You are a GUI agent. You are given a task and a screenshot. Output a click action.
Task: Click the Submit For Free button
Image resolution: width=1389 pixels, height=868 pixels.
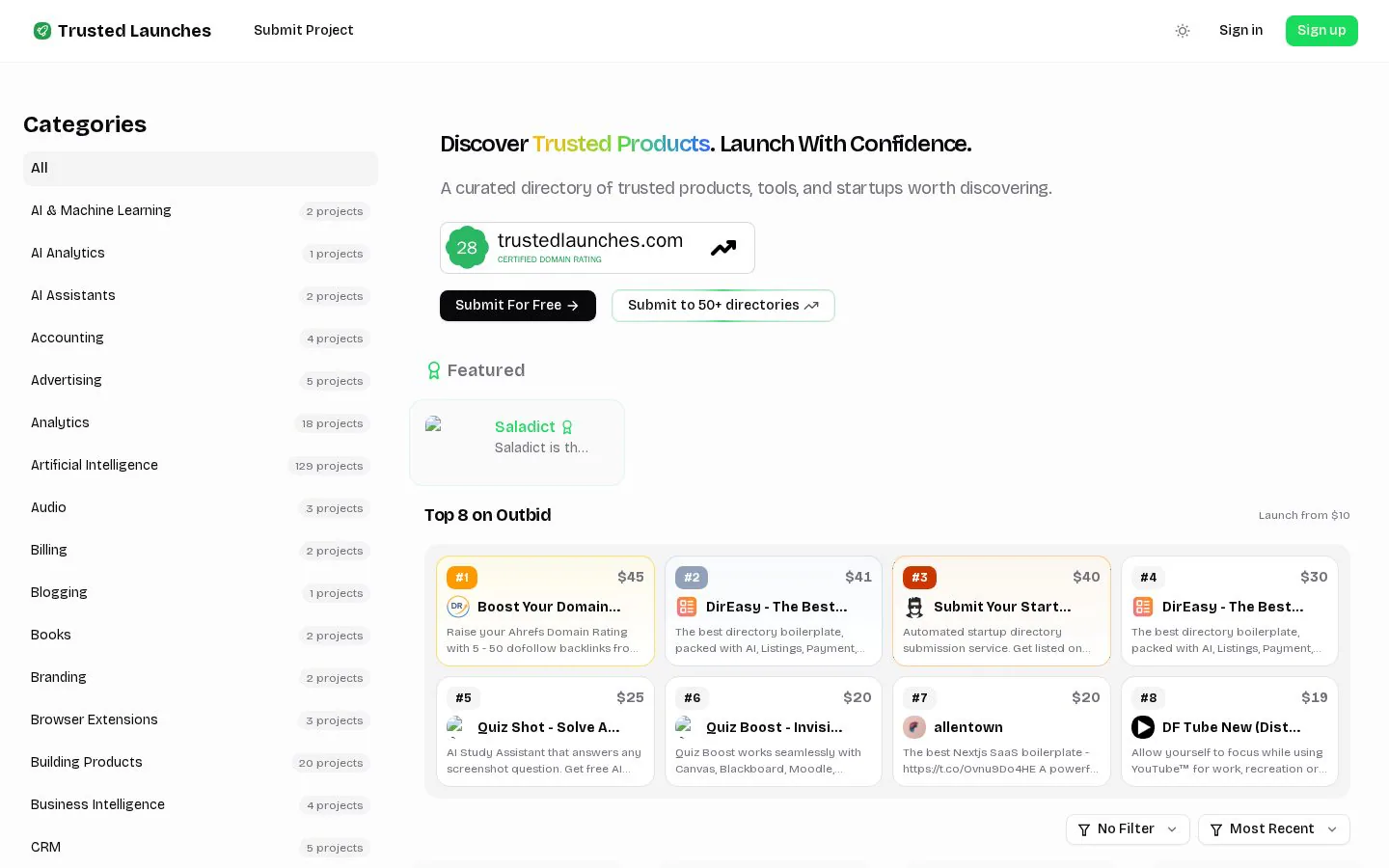pos(518,306)
